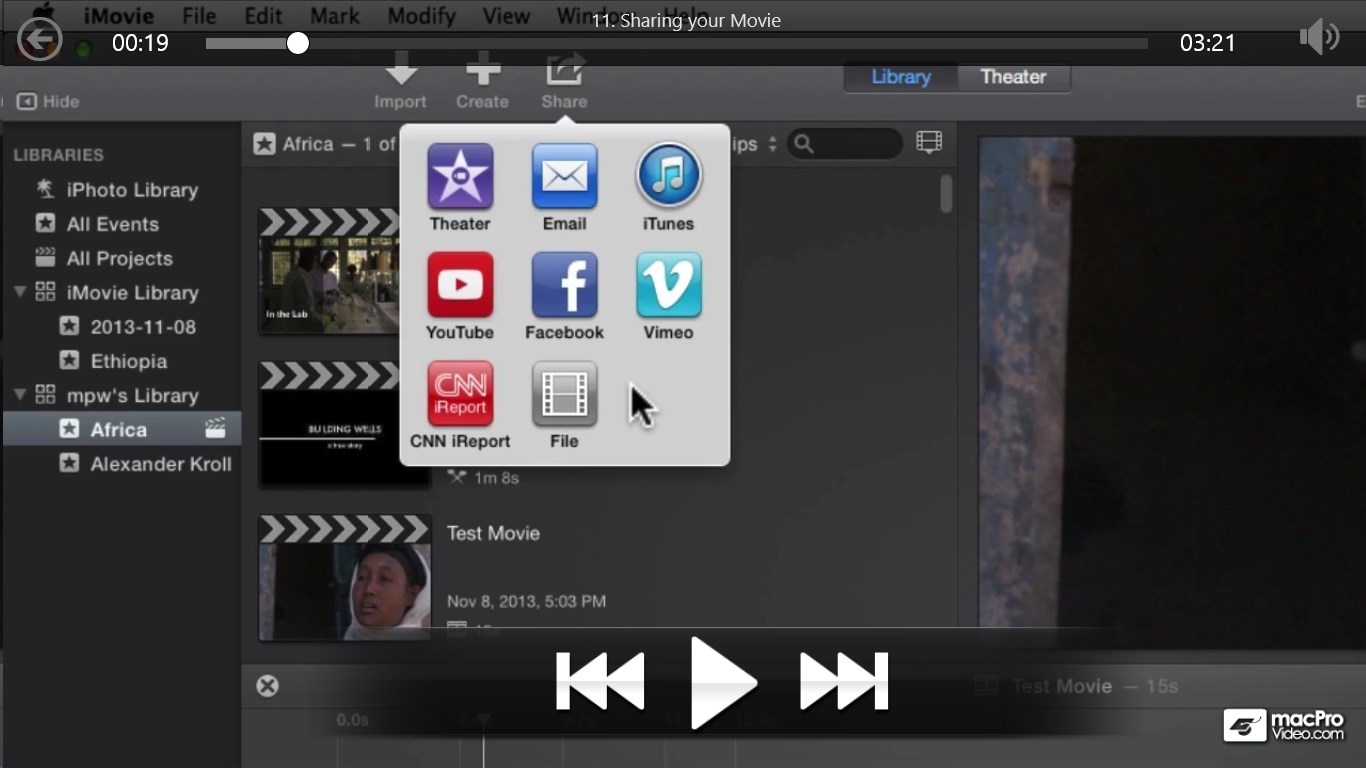Toggle the filmstrip view icon
This screenshot has width=1366, height=768.
(x=929, y=143)
